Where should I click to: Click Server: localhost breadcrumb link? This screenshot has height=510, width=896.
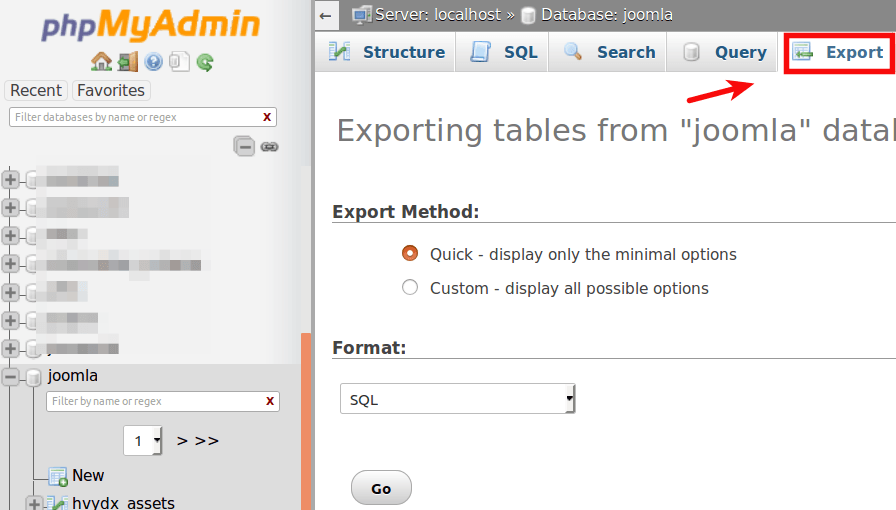438,15
